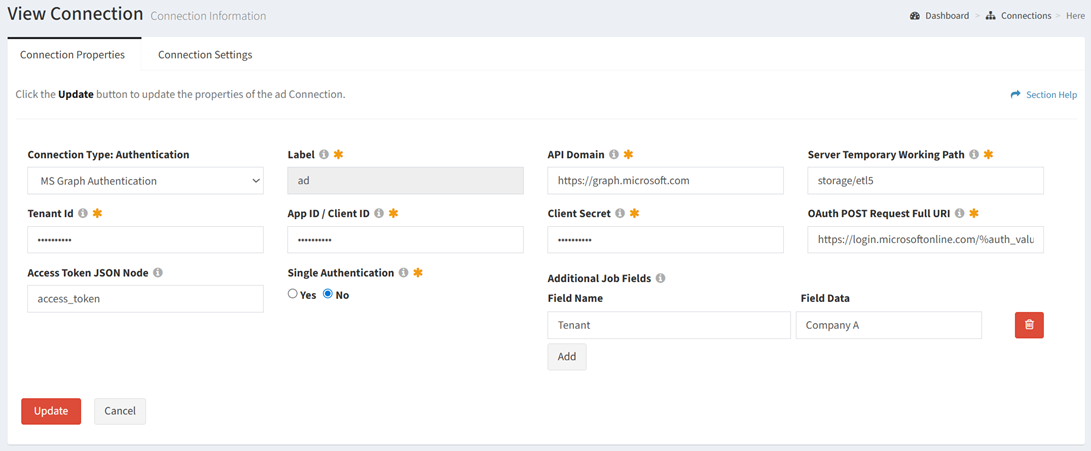1091x451 pixels.
Task: Open the Connection Properties tab
Action: click(73, 55)
